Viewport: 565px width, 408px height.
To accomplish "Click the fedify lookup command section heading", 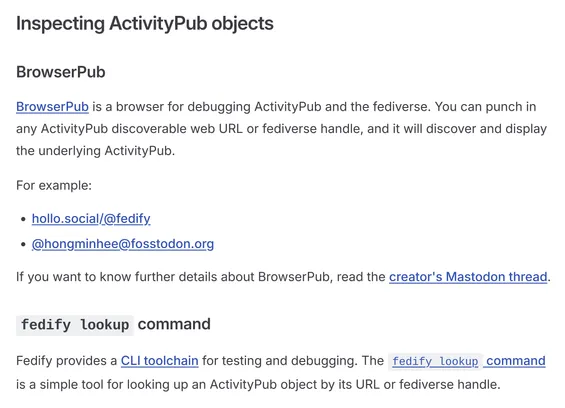I will pos(114,324).
